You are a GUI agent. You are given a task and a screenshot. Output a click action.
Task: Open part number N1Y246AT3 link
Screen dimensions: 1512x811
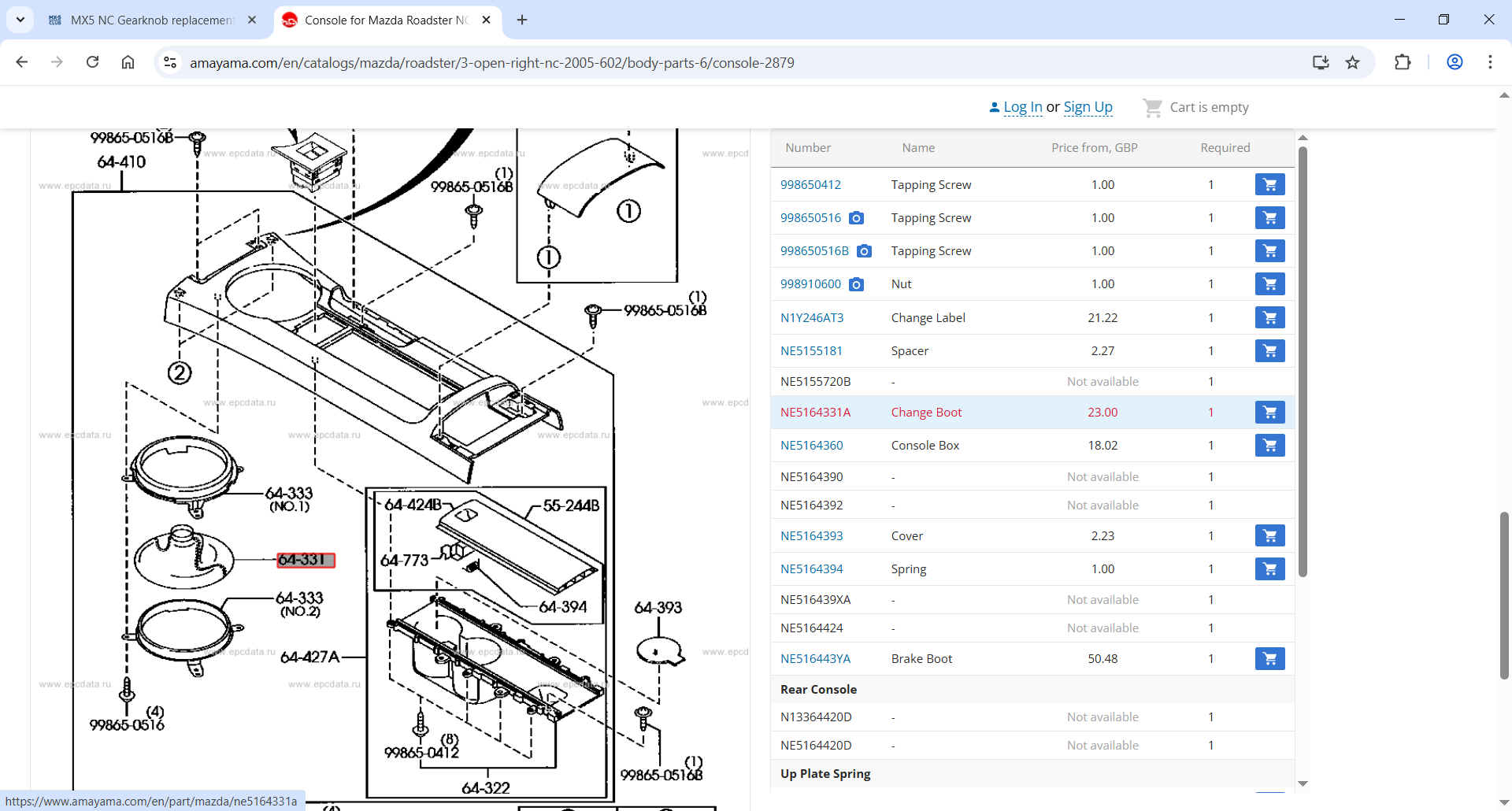pos(811,317)
